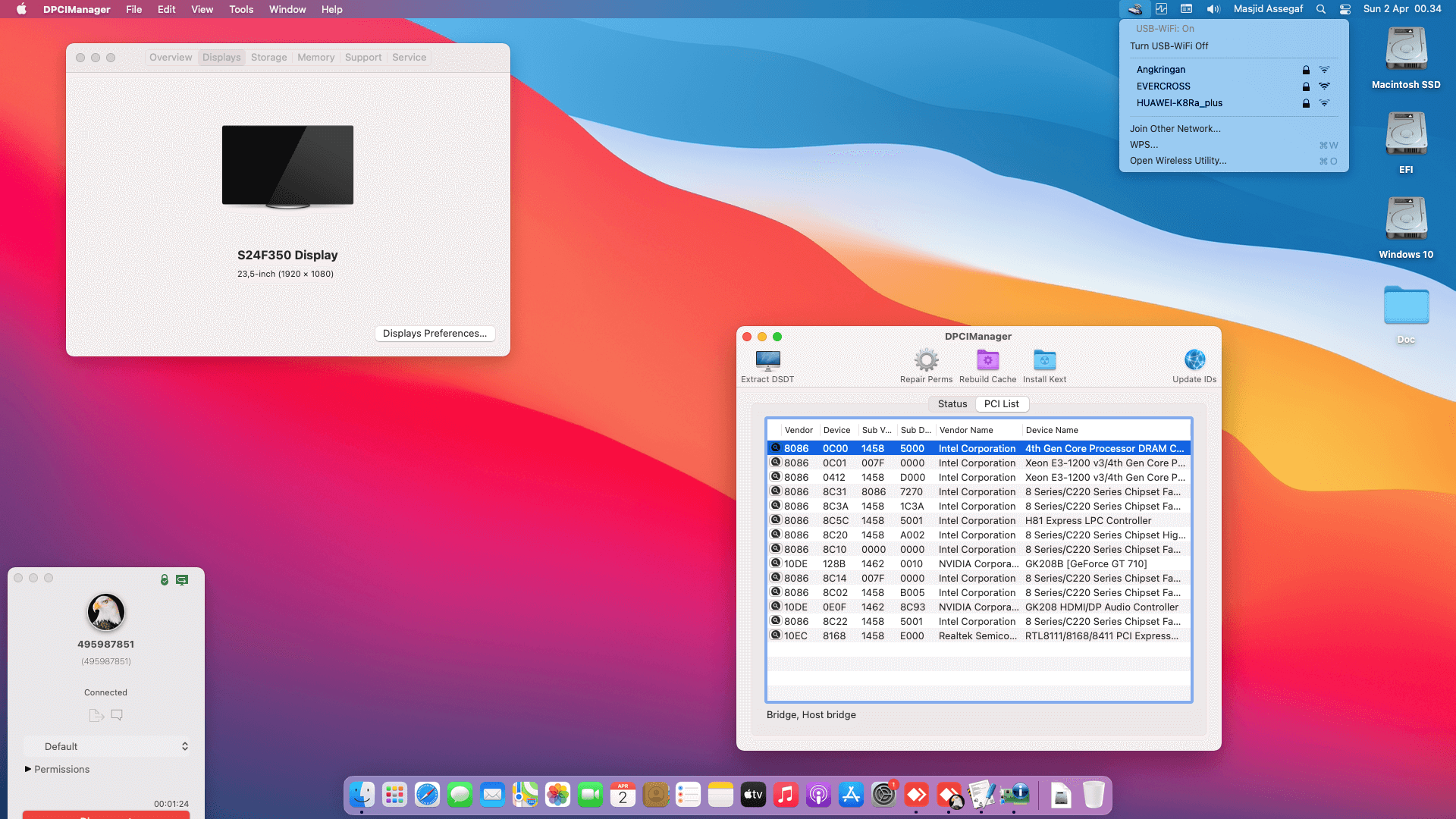Image resolution: width=1456 pixels, height=819 pixels.
Task: Open the Support tab
Action: (363, 58)
